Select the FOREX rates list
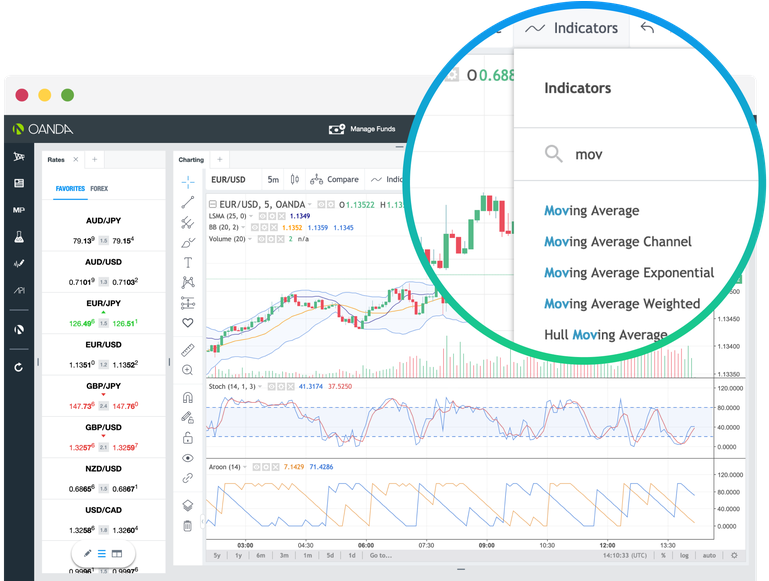 pyautogui.click(x=99, y=189)
